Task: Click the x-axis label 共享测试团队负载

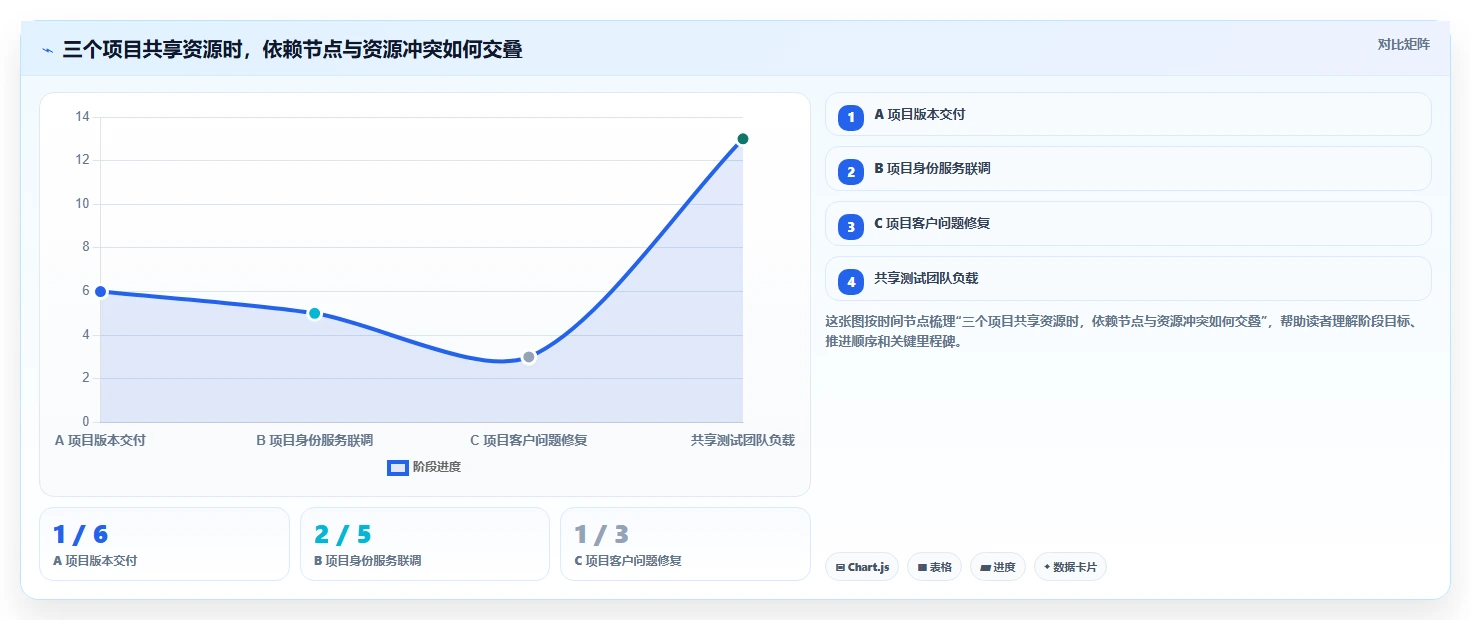Action: tap(743, 440)
